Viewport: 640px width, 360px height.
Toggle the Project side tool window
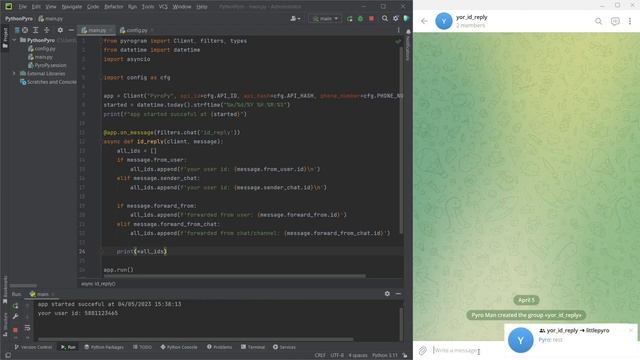[5, 38]
